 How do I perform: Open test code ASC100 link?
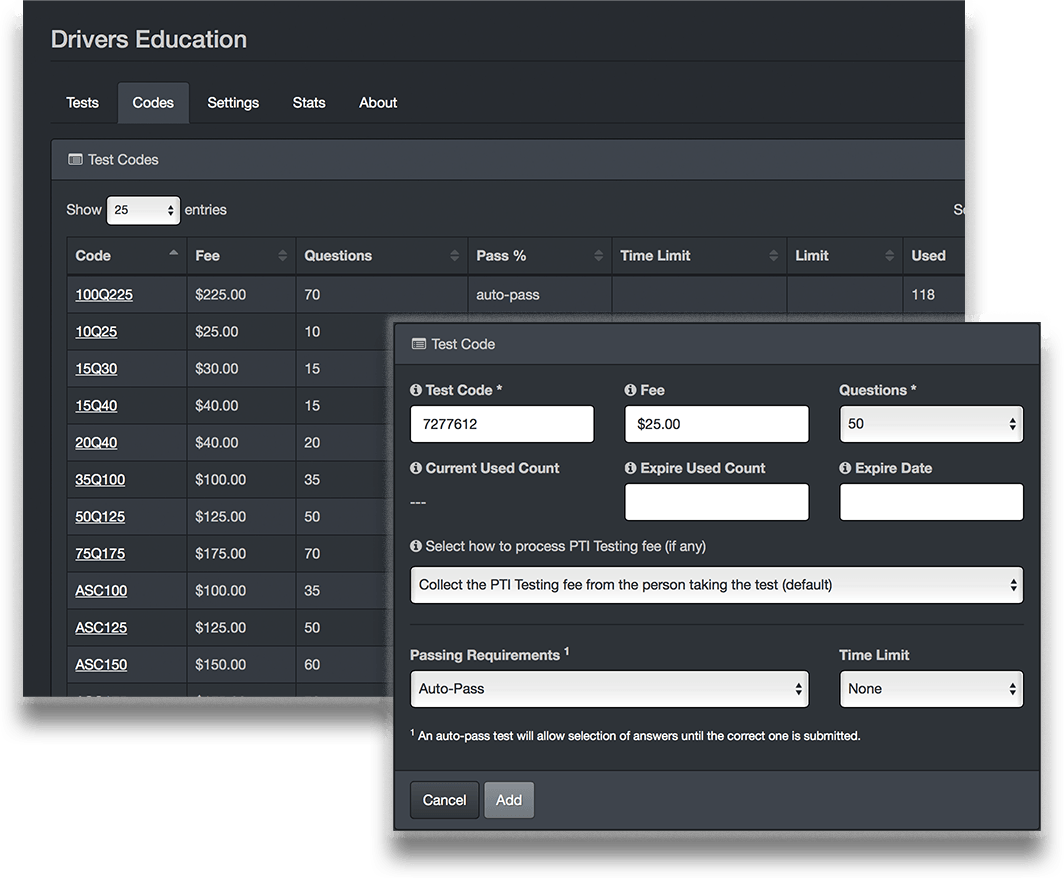pyautogui.click(x=101, y=590)
